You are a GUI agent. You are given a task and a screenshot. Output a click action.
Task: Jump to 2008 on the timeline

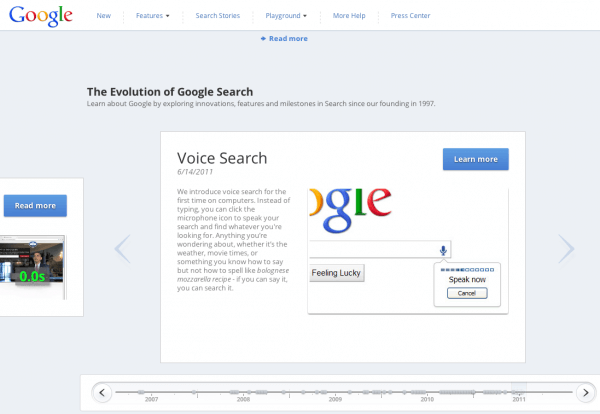coord(243,399)
